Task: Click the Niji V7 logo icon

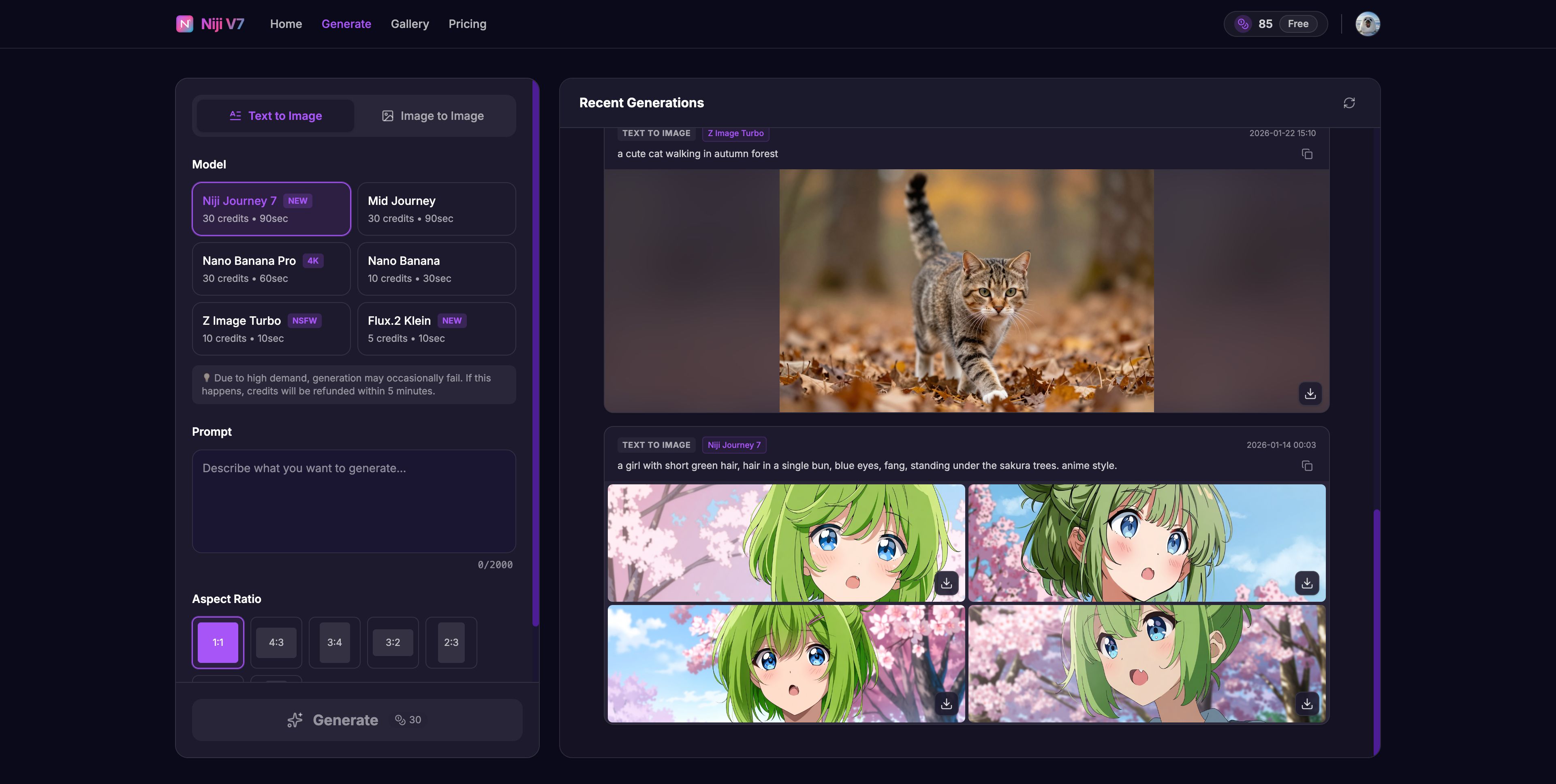Action: tap(184, 23)
